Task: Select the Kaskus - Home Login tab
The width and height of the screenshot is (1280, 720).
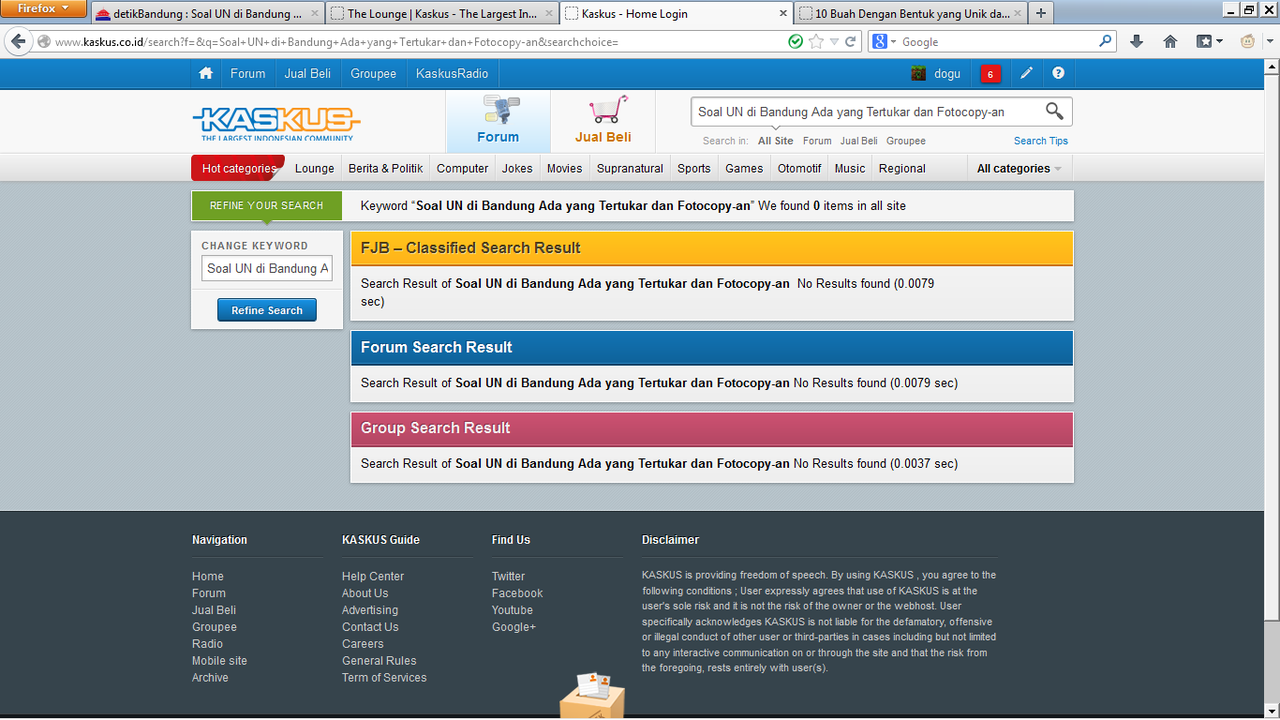Action: (x=676, y=14)
